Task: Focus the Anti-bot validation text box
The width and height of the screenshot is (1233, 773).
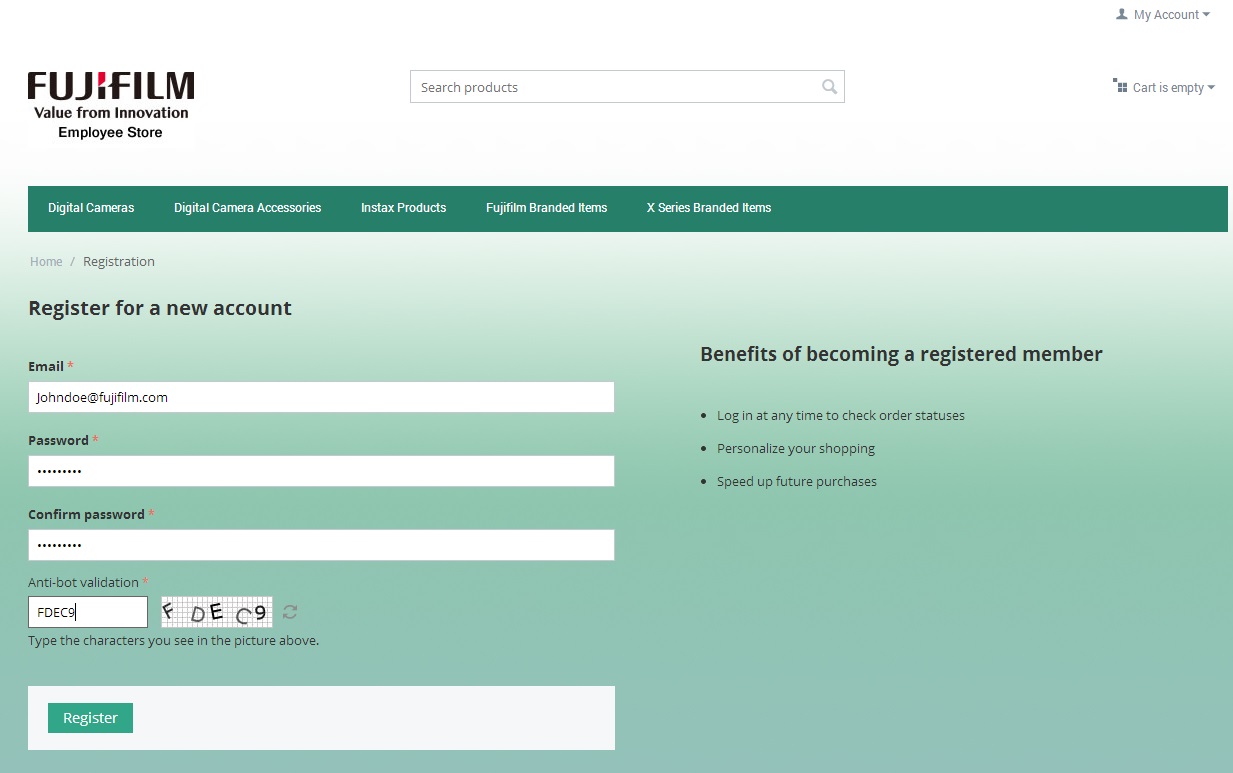Action: click(88, 612)
